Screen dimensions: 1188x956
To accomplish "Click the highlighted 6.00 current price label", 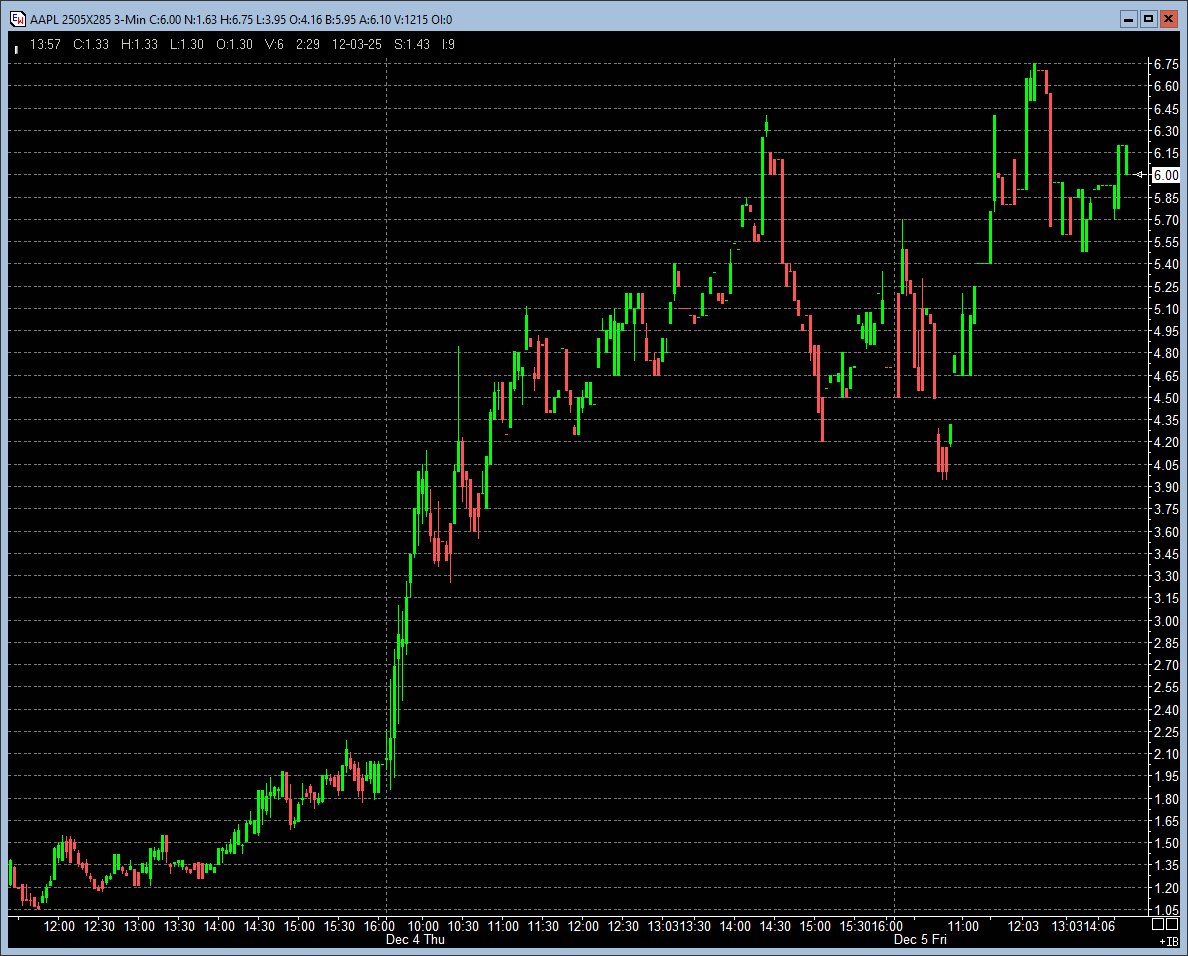I will click(1165, 175).
